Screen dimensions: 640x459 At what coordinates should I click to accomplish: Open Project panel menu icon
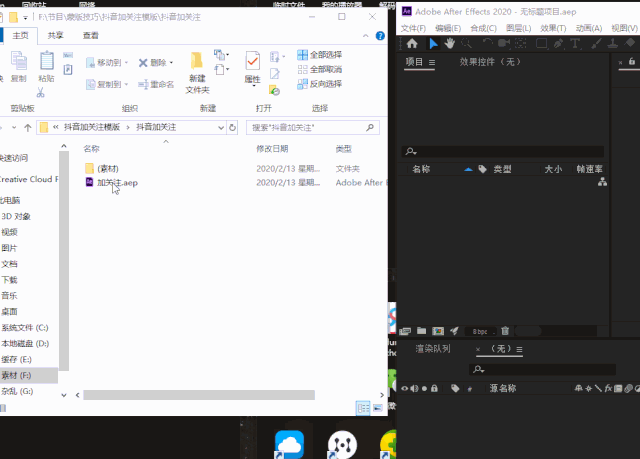click(432, 62)
